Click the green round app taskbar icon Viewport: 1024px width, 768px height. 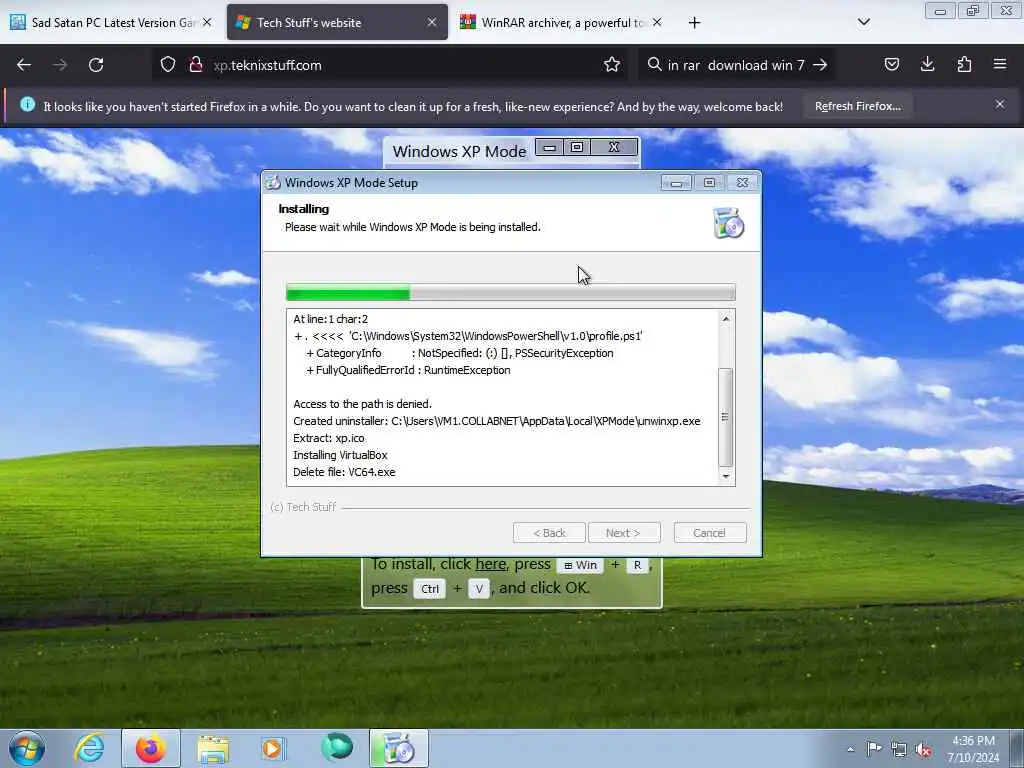click(x=337, y=748)
